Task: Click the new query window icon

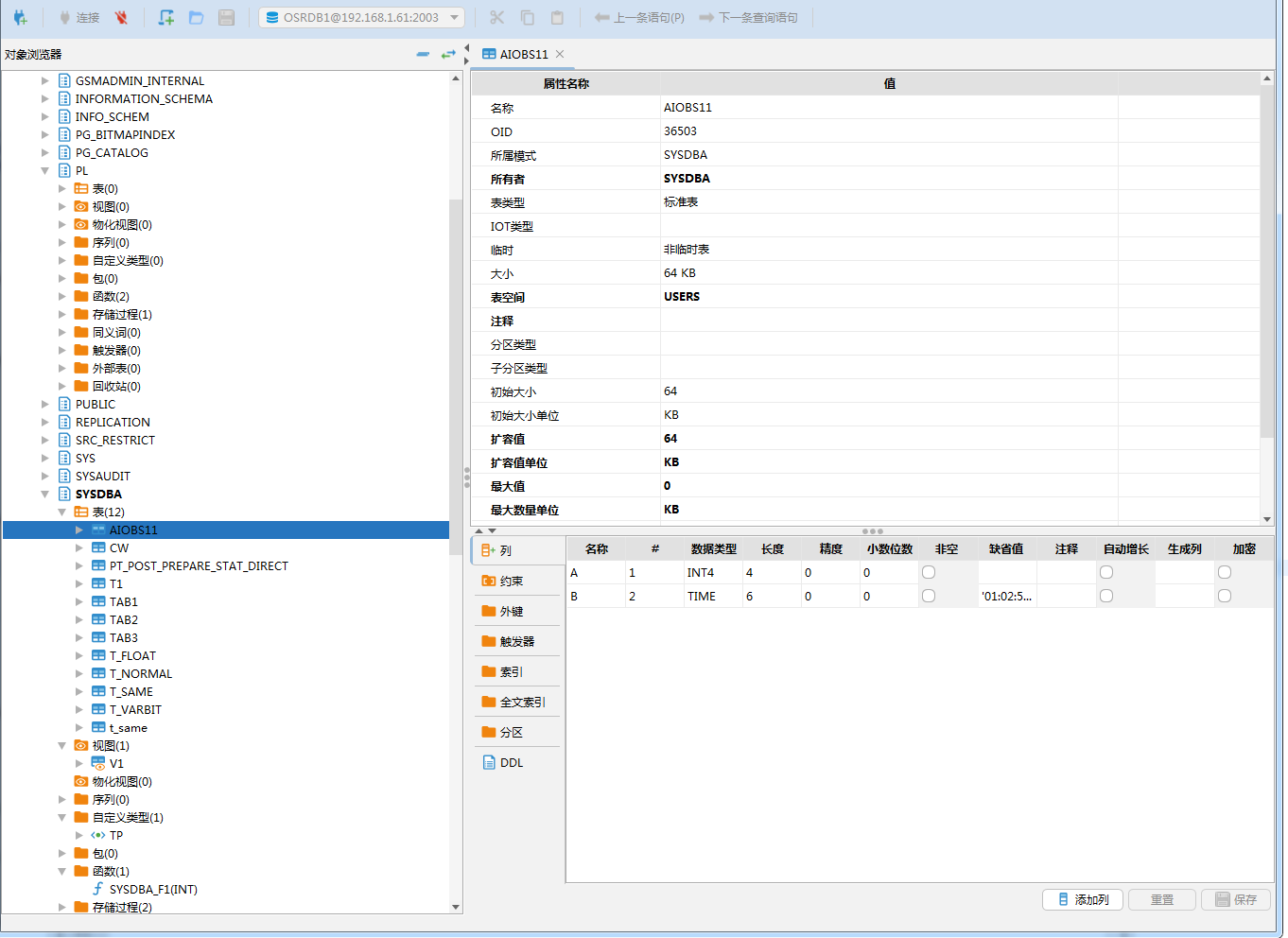Action: (x=166, y=18)
